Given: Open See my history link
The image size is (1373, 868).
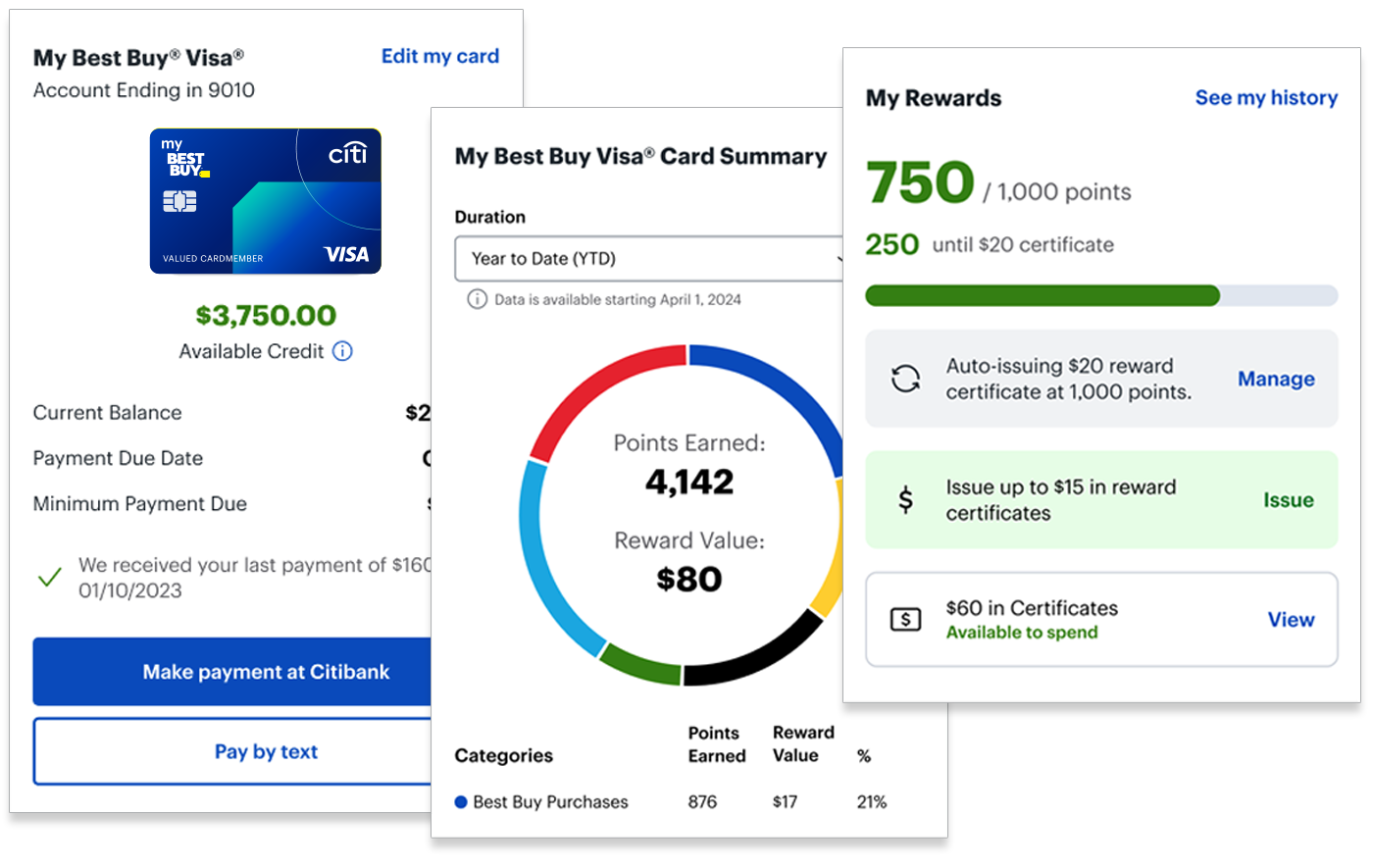Looking at the screenshot, I should [x=1266, y=97].
